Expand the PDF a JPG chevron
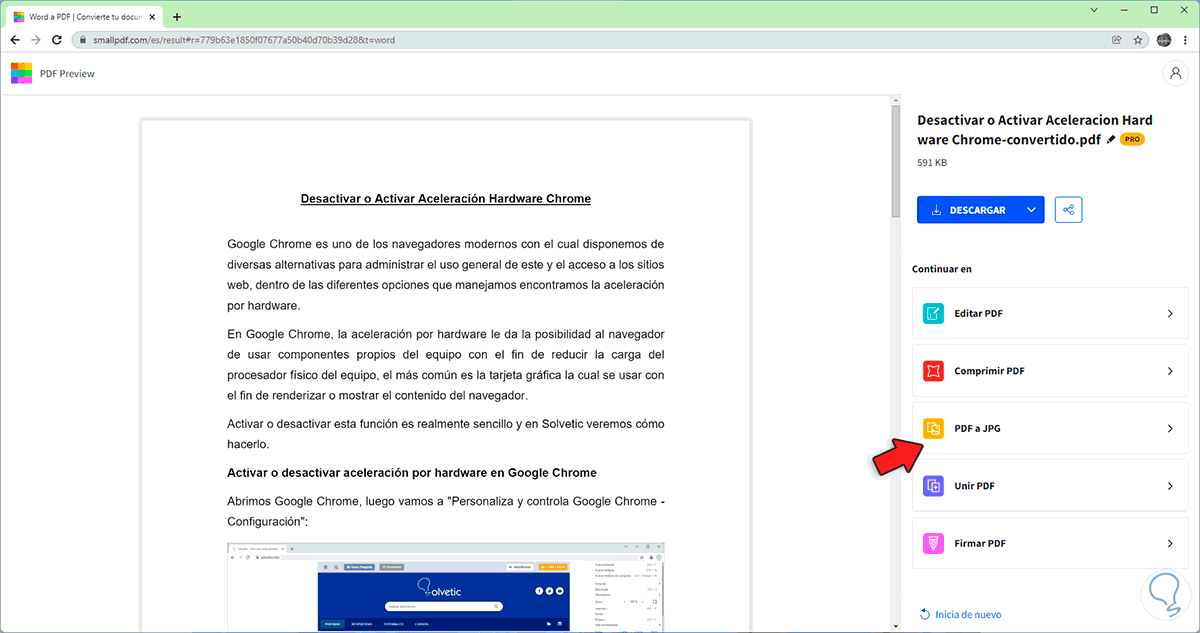Screen dimensions: 1200x633 click(x=1170, y=428)
